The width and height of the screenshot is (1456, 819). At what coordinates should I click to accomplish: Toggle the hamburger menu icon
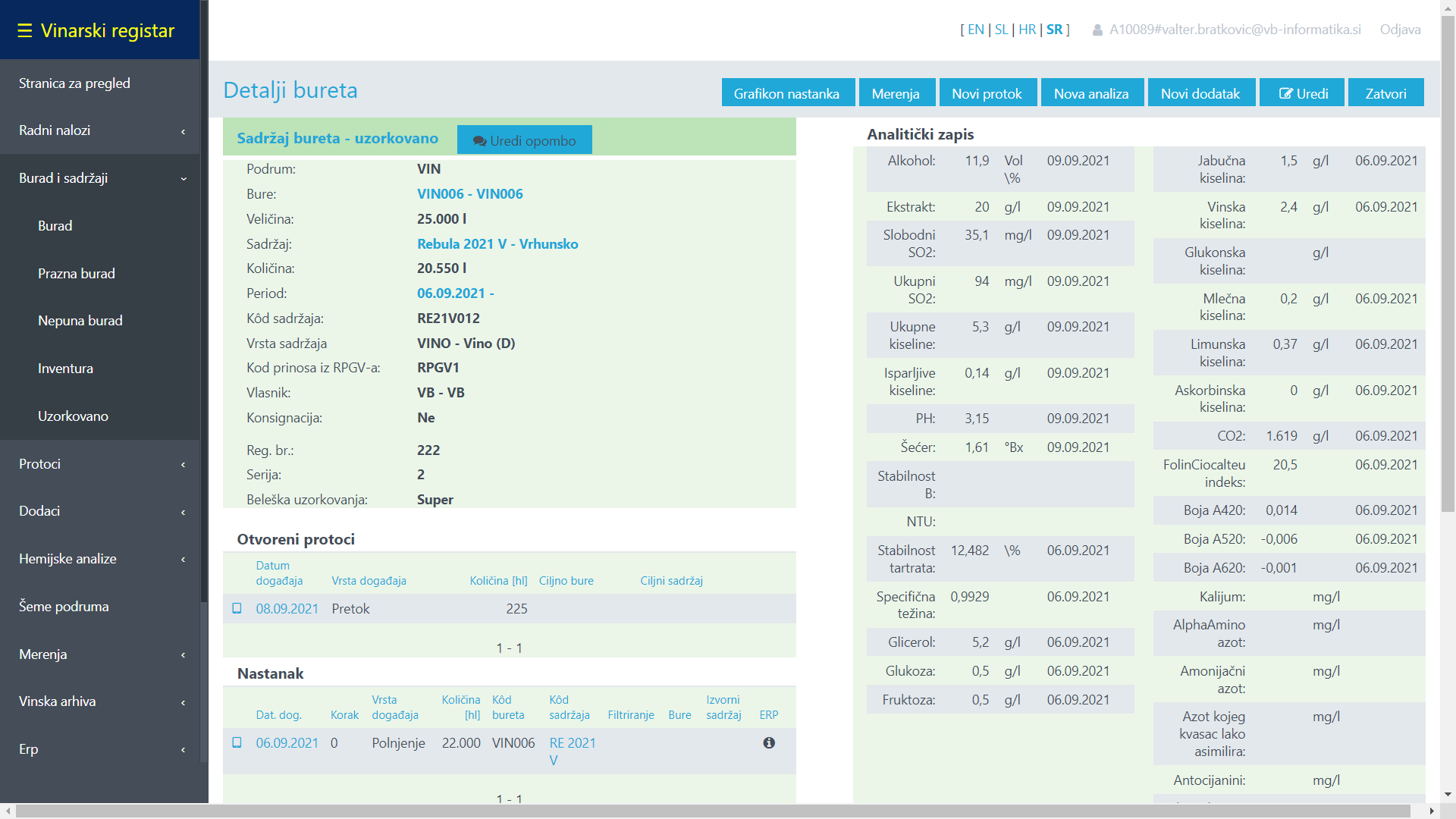25,30
